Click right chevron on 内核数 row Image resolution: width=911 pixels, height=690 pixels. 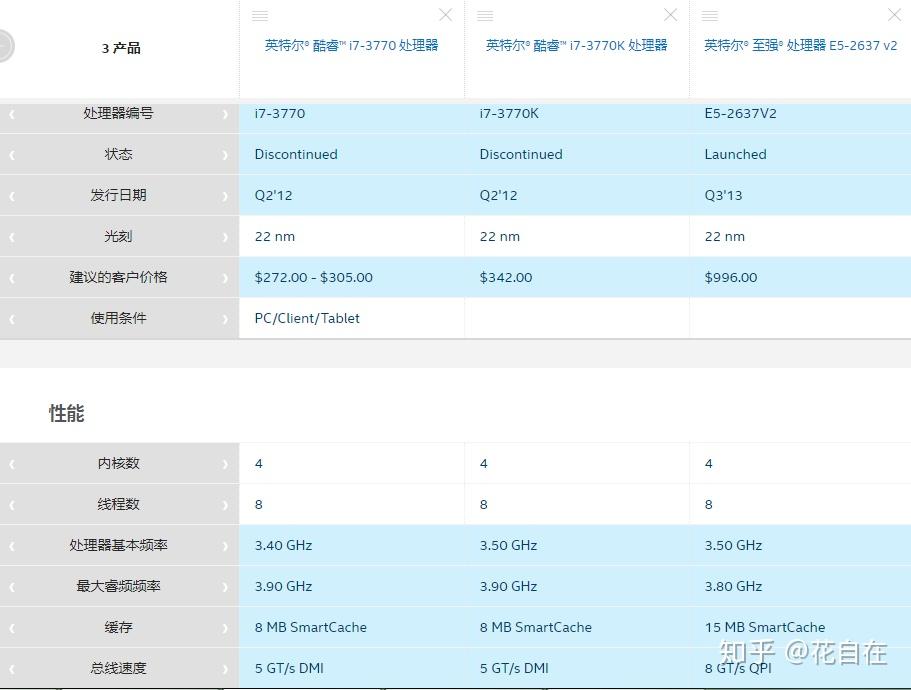225,464
